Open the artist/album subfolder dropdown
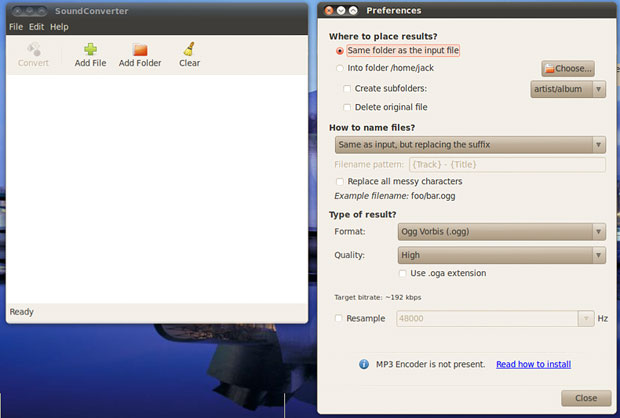The image size is (620, 418). coord(568,89)
